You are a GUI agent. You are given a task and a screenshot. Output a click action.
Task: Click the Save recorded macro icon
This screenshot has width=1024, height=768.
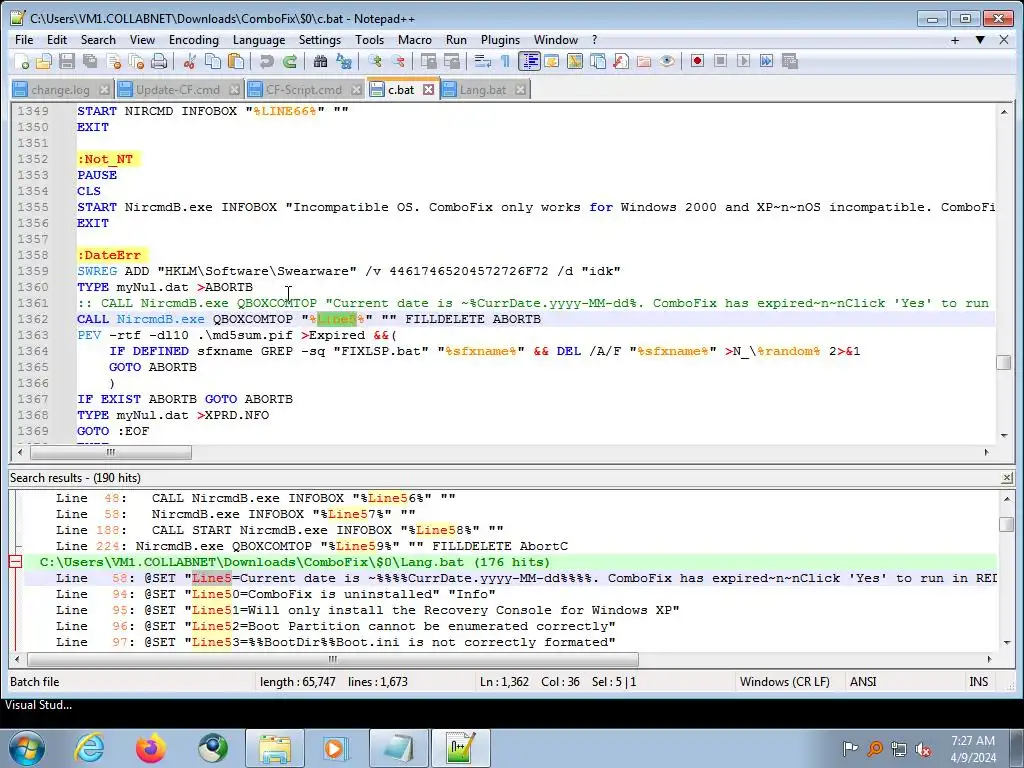(x=790, y=61)
